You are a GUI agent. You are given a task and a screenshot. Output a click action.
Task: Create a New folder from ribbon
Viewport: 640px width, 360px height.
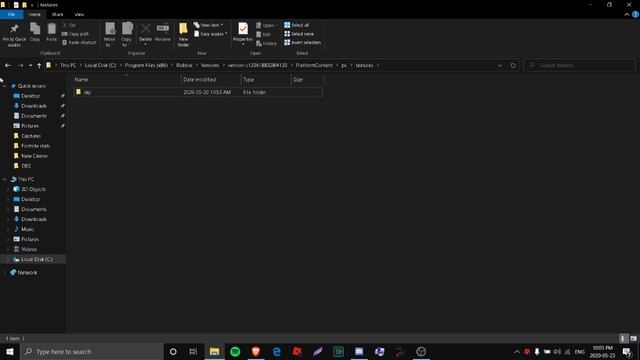point(183,34)
